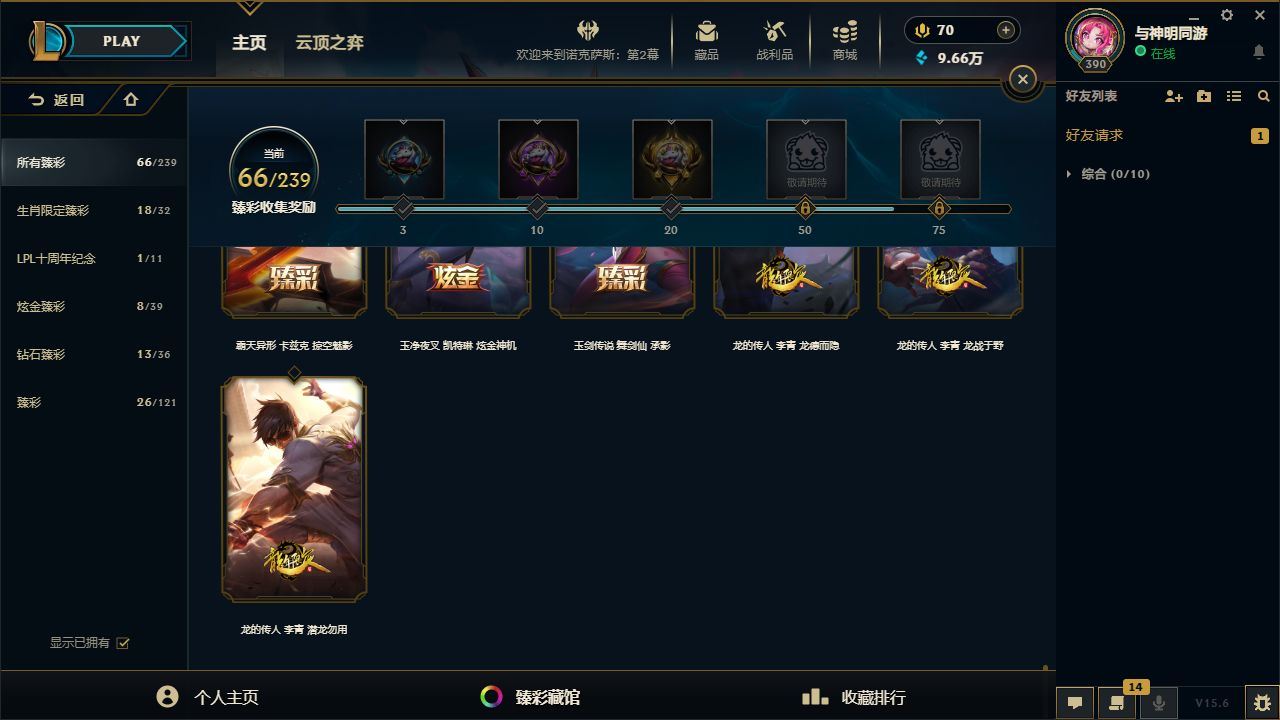Open friends list search icon
The width and height of the screenshot is (1280, 720).
[1264, 96]
